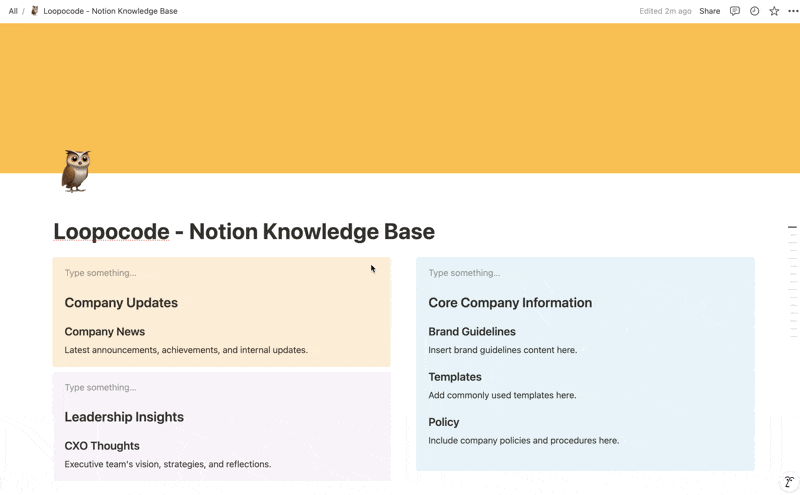The height and width of the screenshot is (495, 800).
Task: Click the Share button
Action: point(709,11)
